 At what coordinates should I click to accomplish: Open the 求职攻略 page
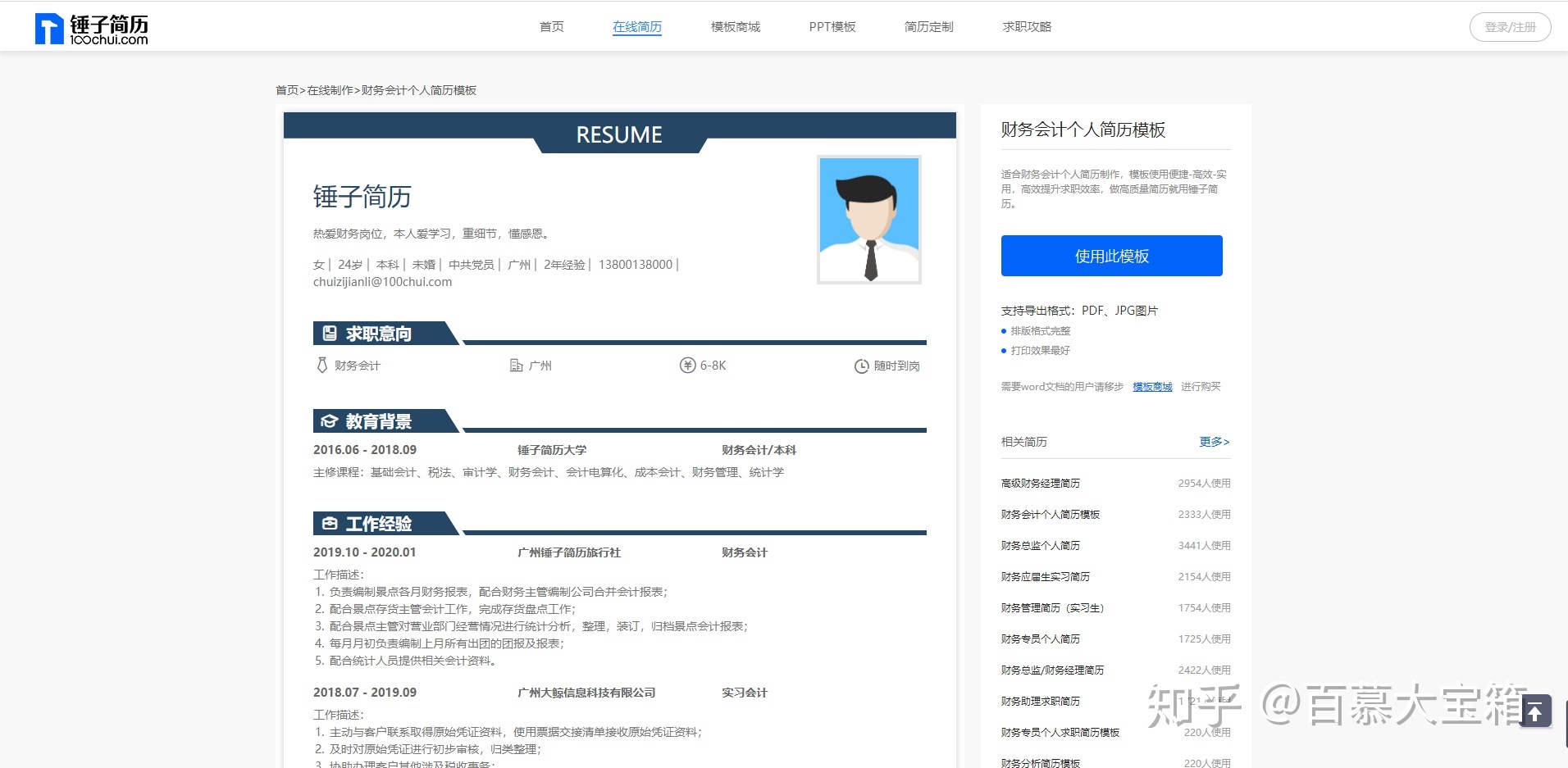1026,26
